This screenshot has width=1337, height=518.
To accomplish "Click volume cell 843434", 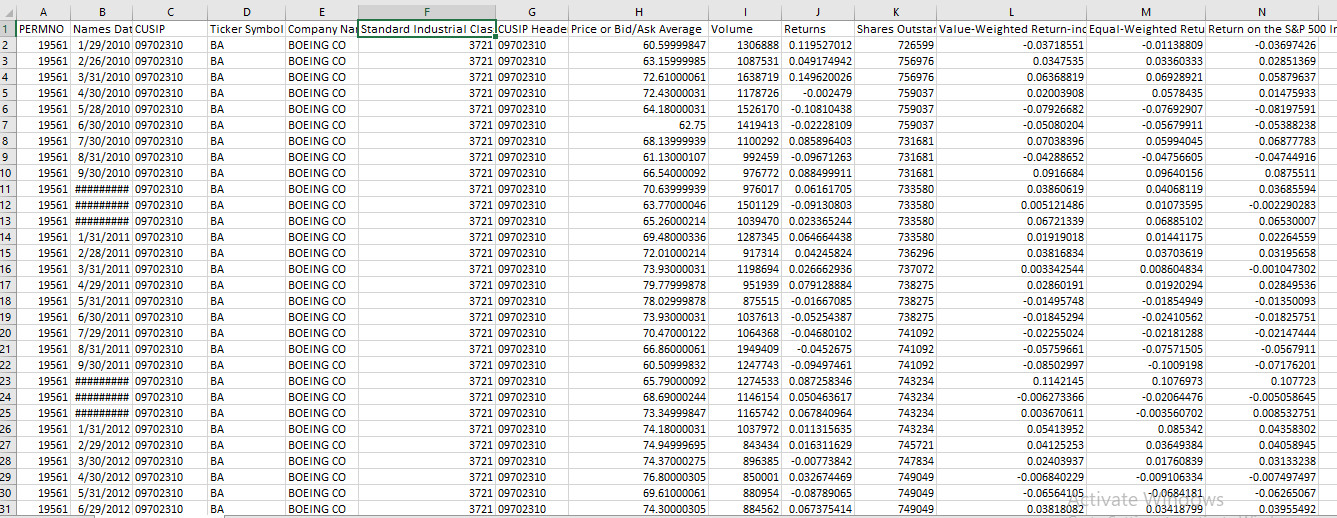I will click(x=745, y=445).
